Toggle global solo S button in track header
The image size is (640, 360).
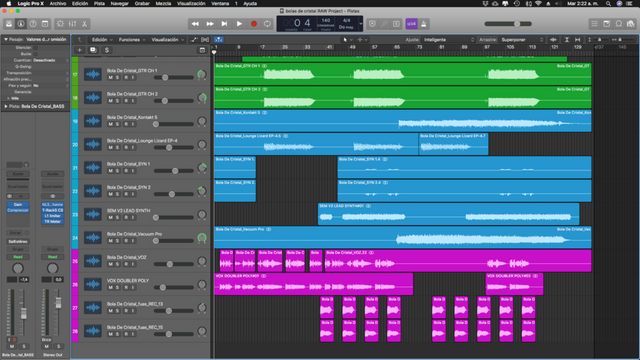point(107,50)
